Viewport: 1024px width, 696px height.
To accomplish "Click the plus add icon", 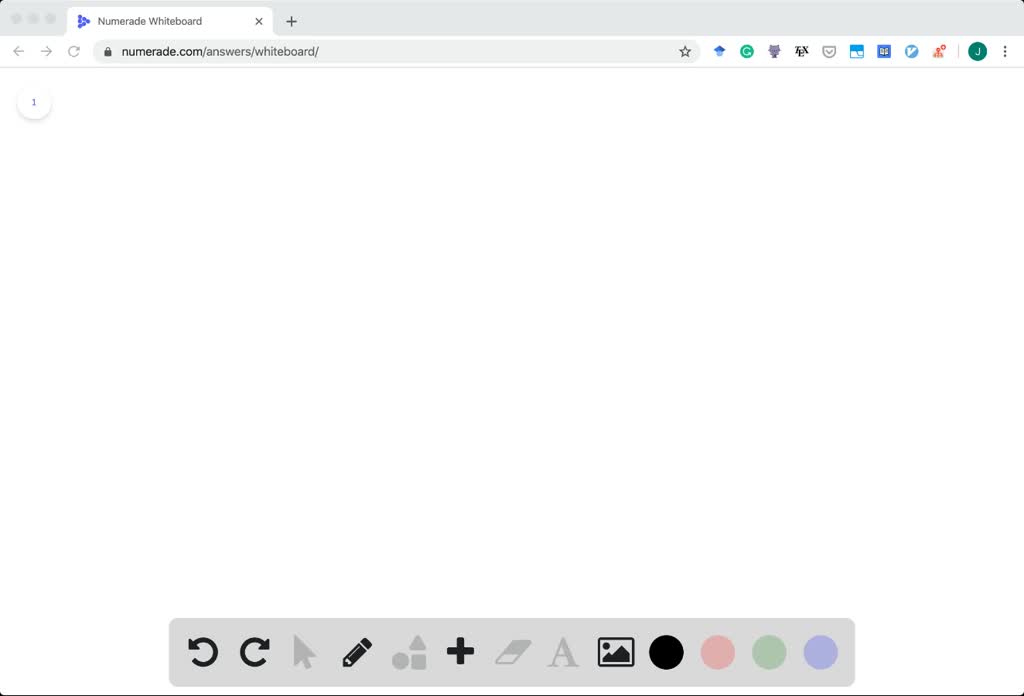I will click(x=460, y=652).
